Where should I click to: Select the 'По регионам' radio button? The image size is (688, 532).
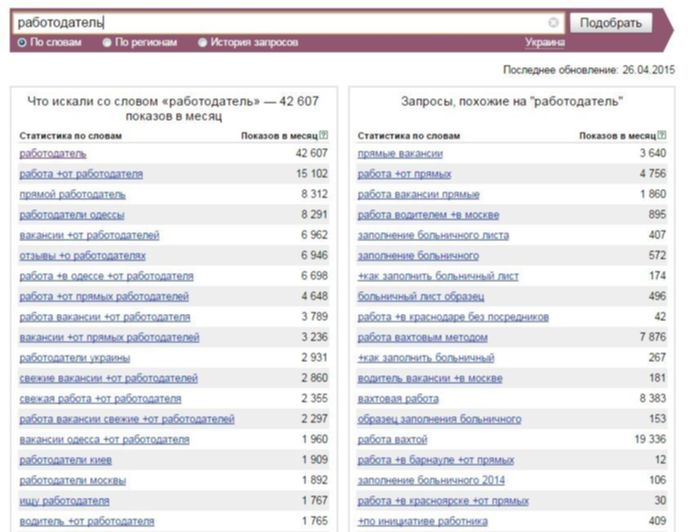tap(107, 43)
